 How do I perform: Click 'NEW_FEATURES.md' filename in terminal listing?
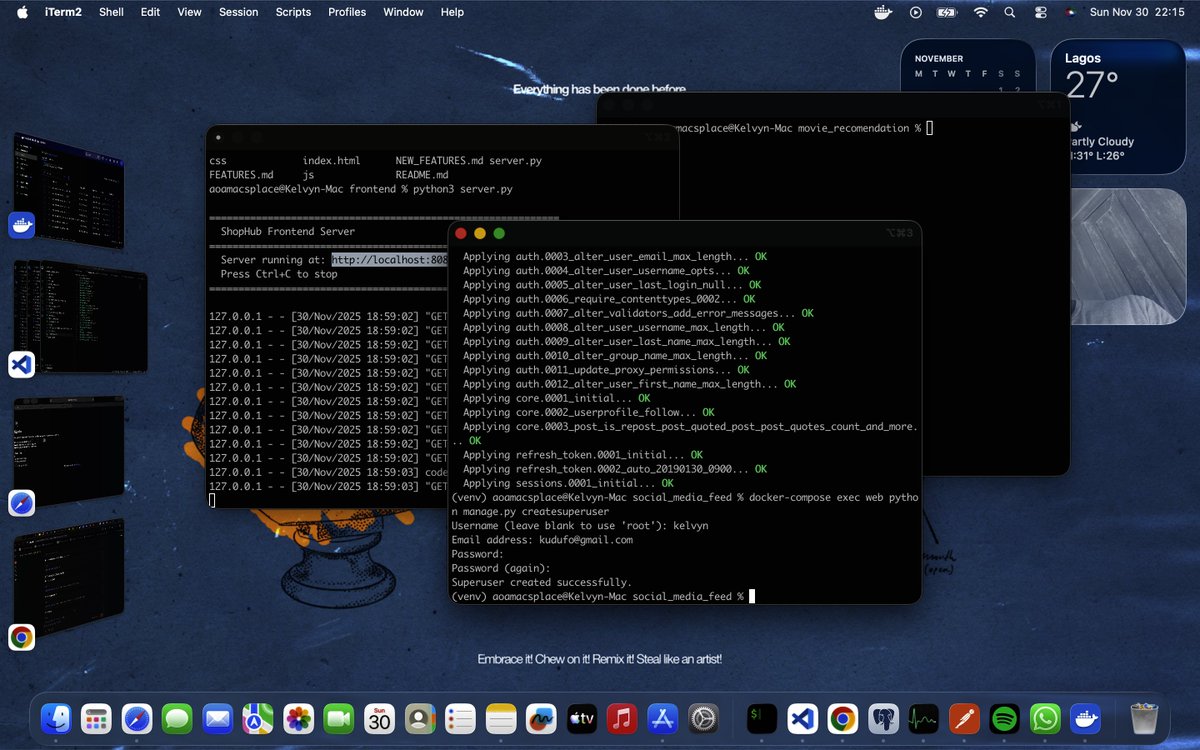[439, 161]
